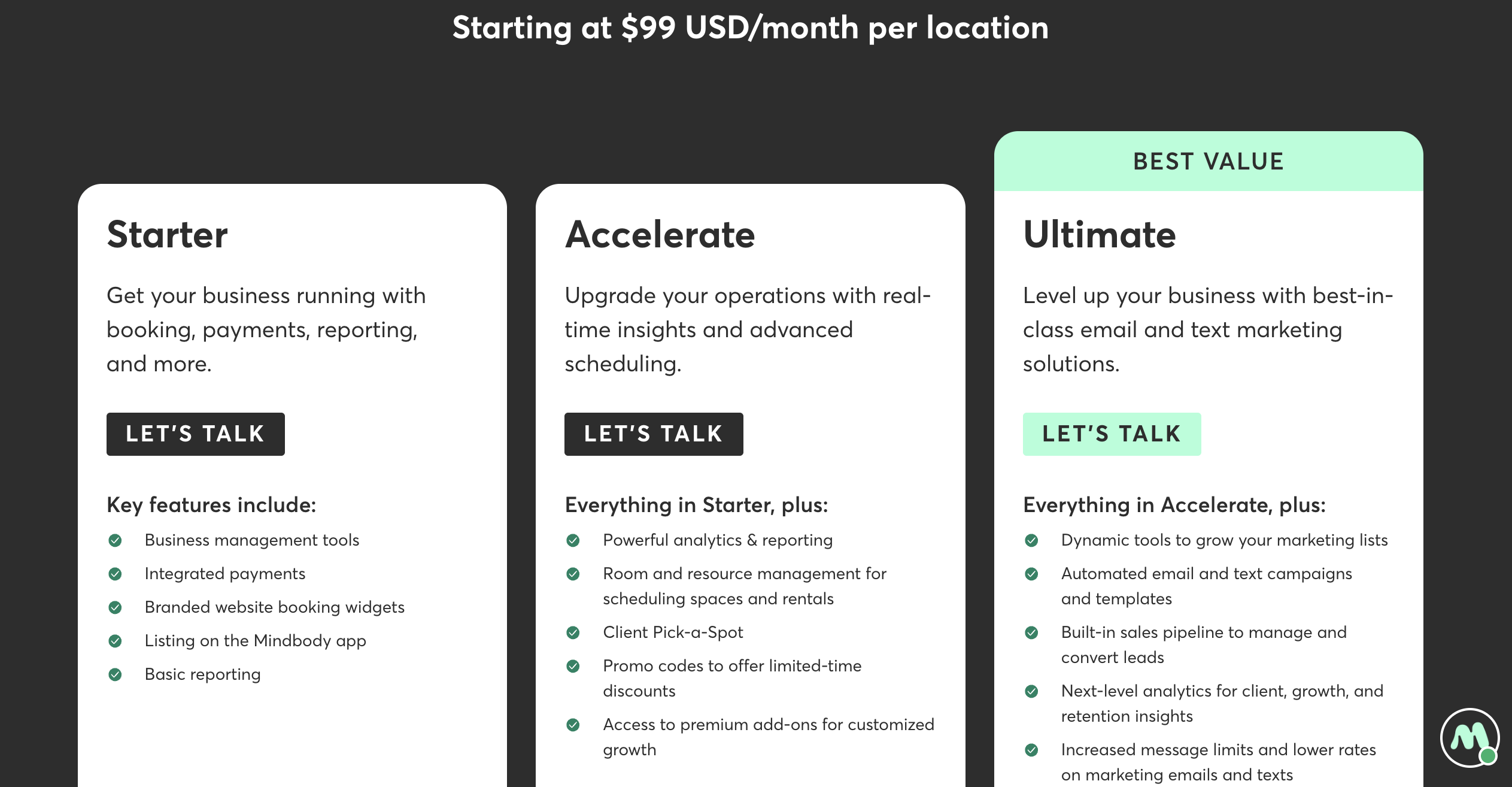Image resolution: width=1512 pixels, height=787 pixels.
Task: Click the checkmark beside Basic reporting
Action: coord(116,674)
